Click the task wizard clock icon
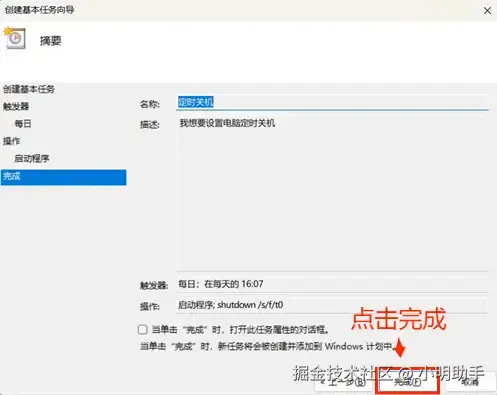 [x=14, y=38]
